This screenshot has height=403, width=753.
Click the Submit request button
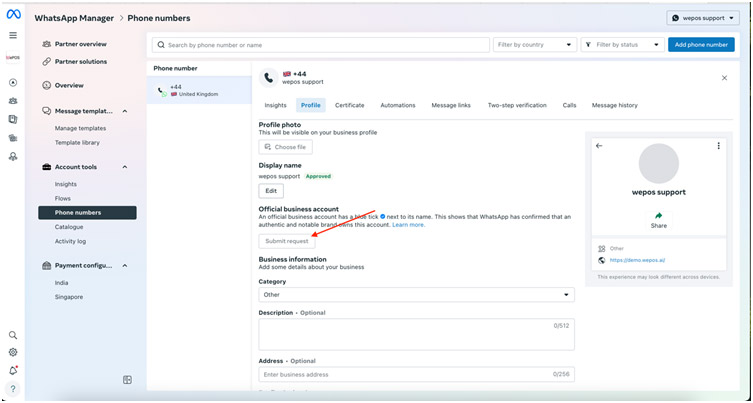pyautogui.click(x=287, y=241)
